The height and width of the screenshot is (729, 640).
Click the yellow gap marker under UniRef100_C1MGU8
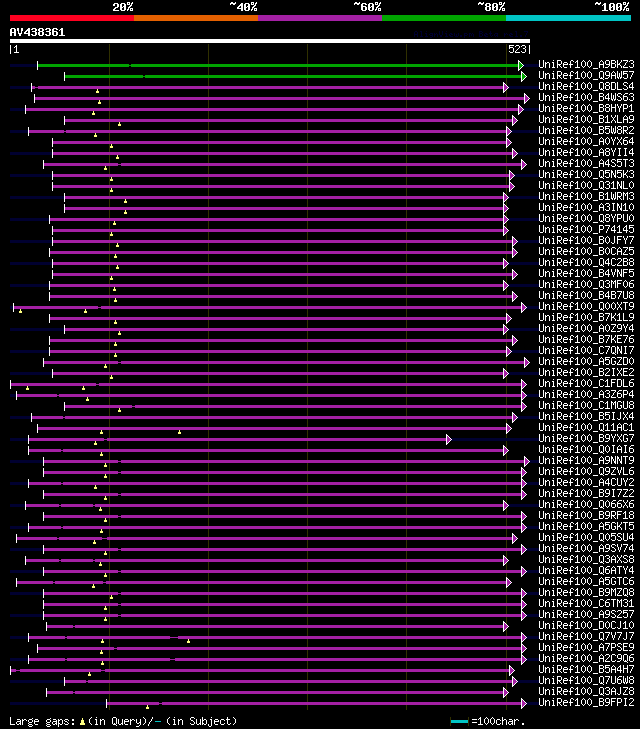pos(119,410)
